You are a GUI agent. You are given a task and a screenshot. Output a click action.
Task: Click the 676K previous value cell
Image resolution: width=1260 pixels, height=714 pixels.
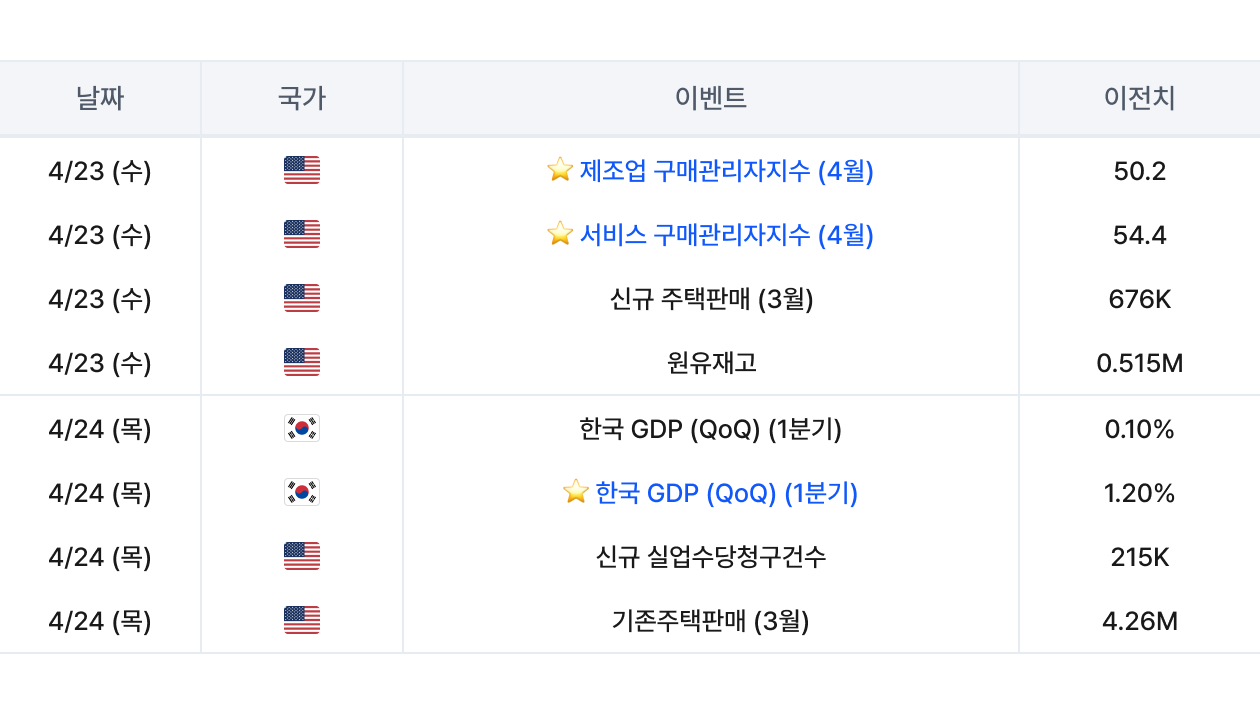pos(1140,299)
